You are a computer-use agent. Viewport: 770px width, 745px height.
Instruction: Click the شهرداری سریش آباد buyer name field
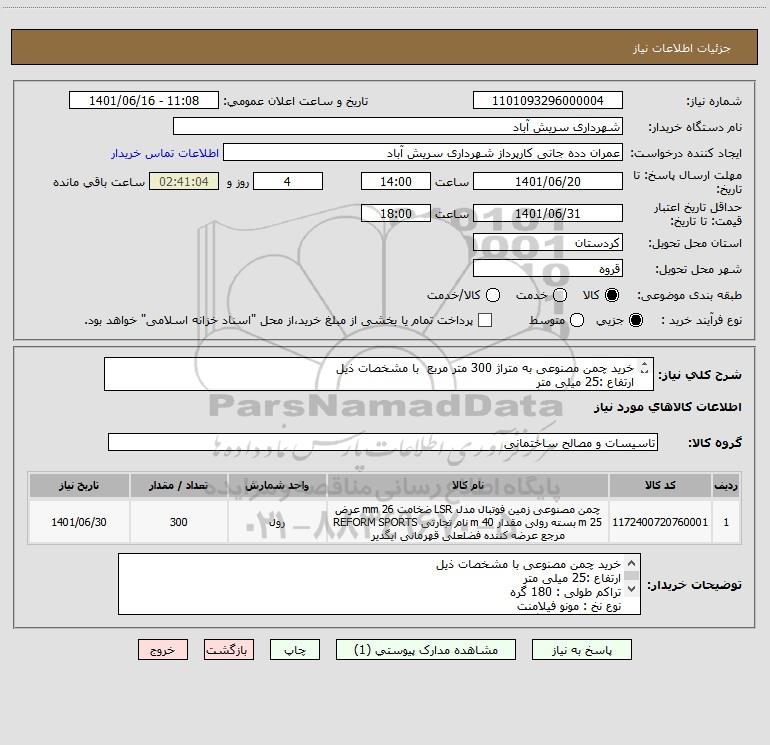tap(398, 127)
